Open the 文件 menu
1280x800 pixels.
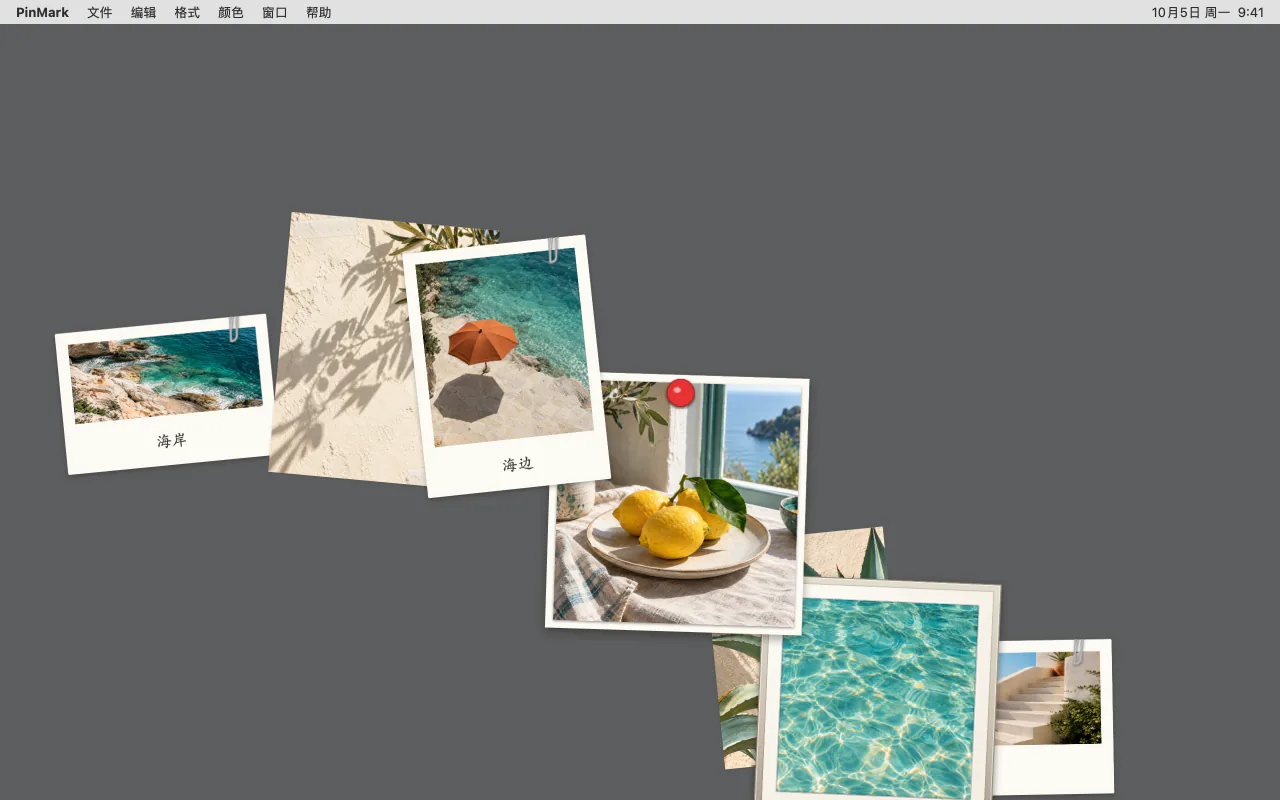tap(99, 12)
